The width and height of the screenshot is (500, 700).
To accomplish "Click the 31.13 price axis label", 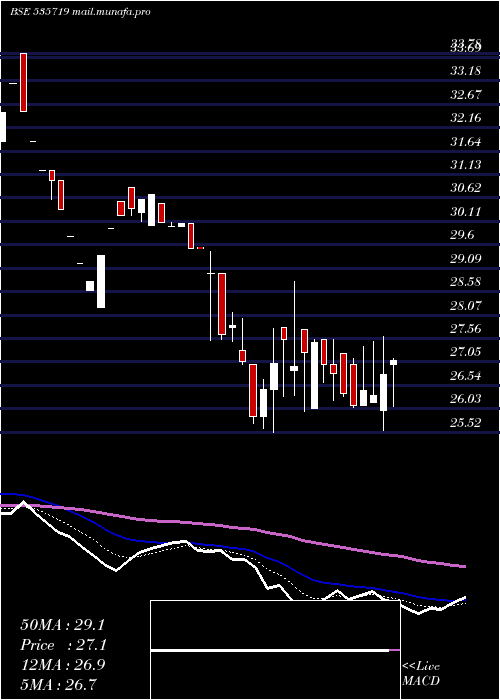I will [x=465, y=165].
